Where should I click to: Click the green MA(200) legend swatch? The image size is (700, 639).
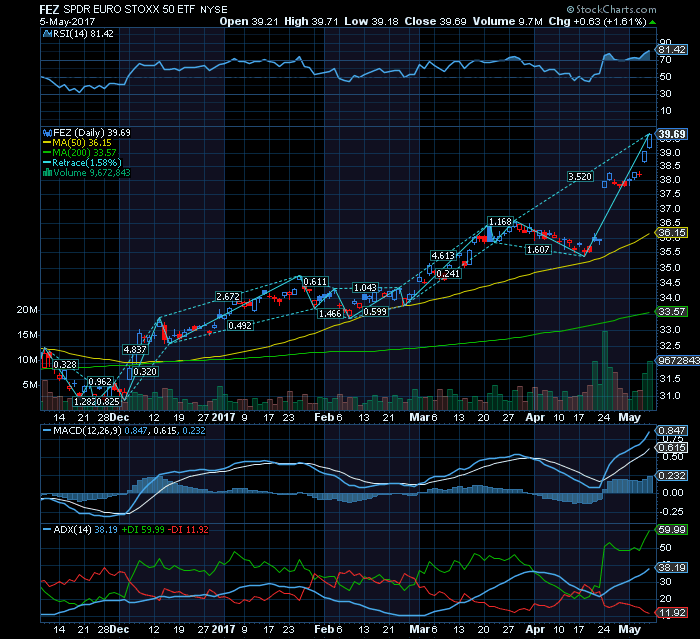coord(47,153)
